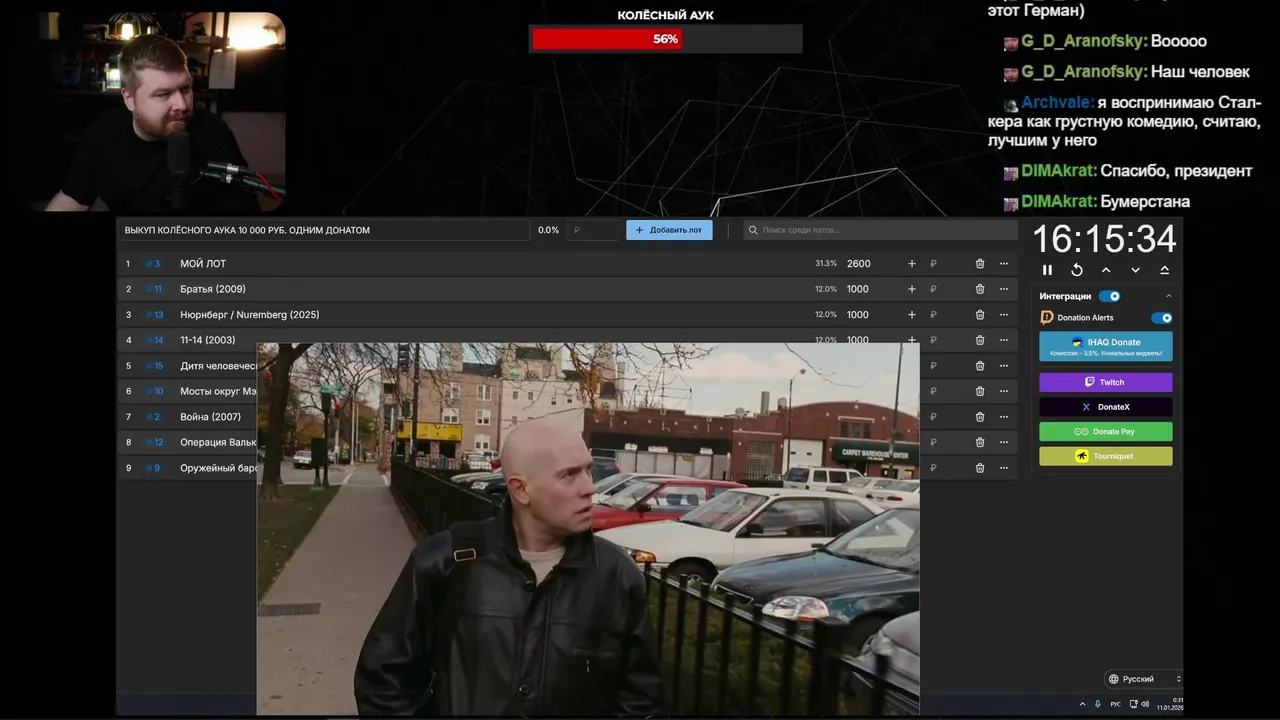Click the movie video overlay
Image resolution: width=1280 pixels, height=720 pixels.
588,528
